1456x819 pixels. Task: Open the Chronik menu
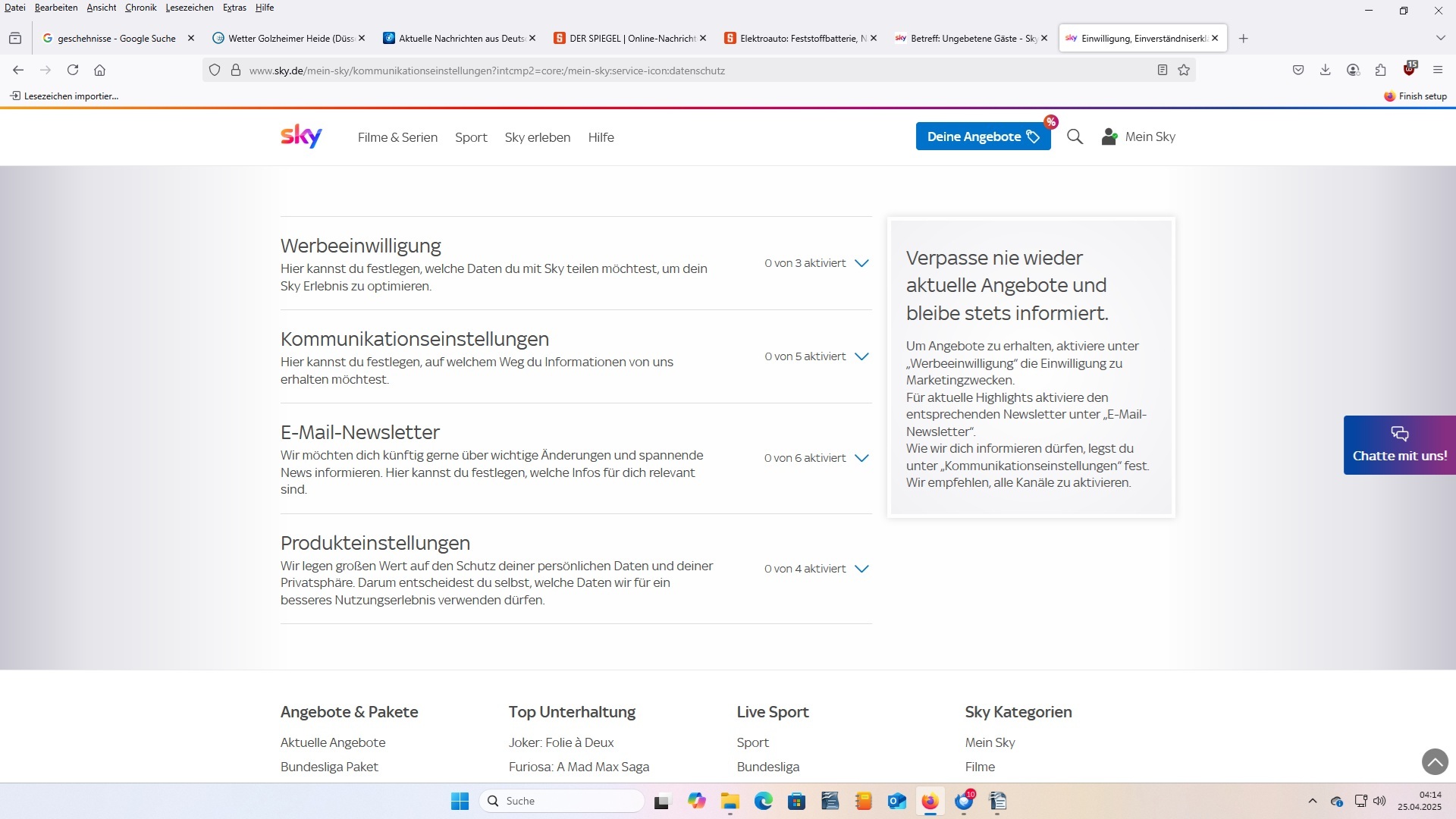pos(140,8)
